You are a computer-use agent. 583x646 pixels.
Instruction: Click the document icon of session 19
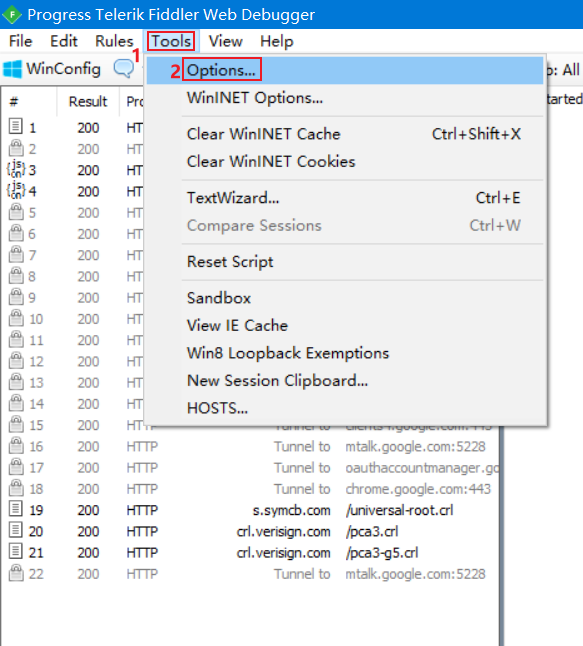point(16,509)
